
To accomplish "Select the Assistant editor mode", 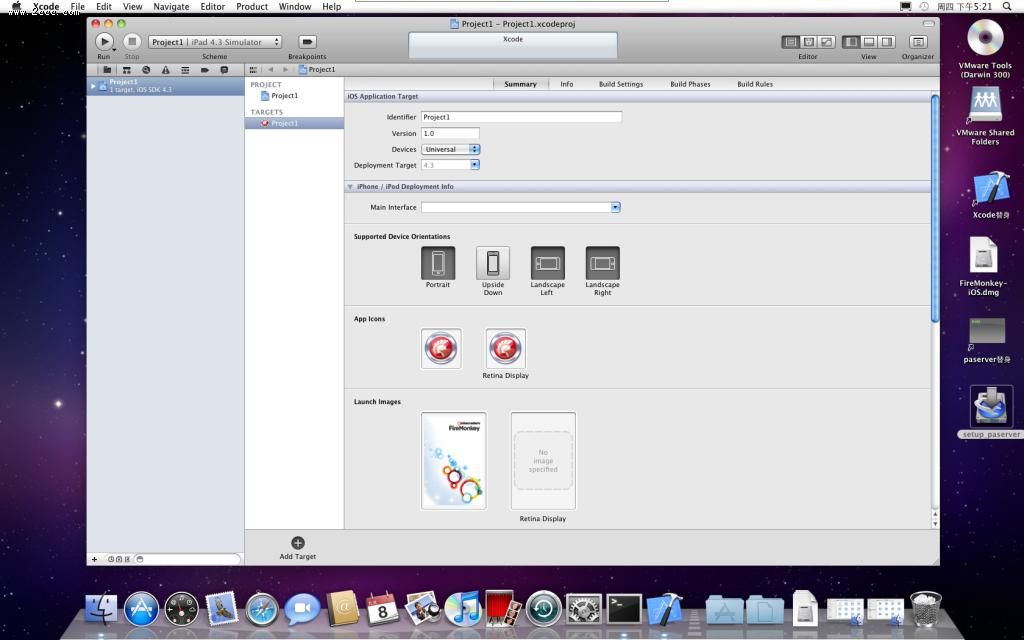I will click(808, 42).
